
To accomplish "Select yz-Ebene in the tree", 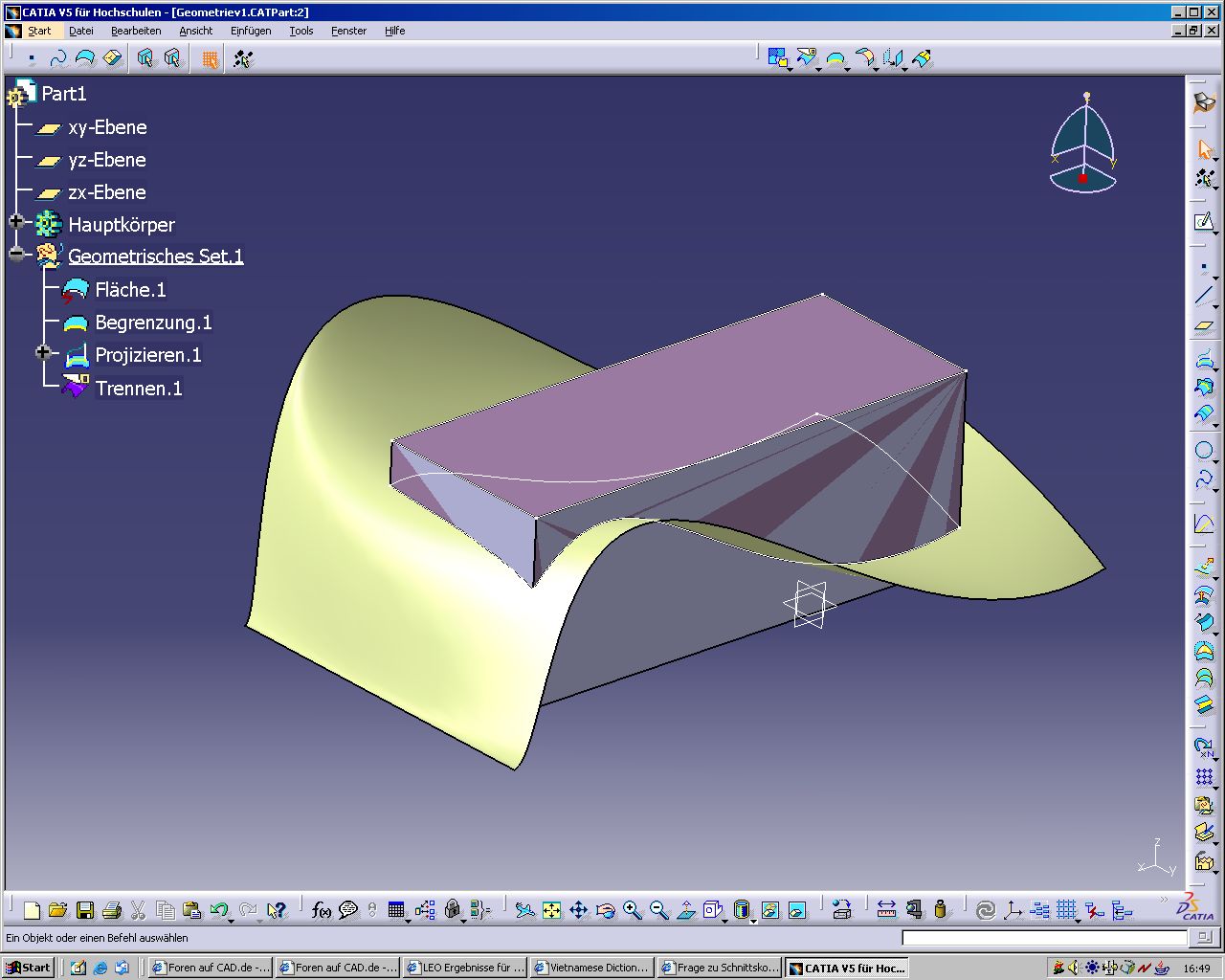I will click(107, 160).
